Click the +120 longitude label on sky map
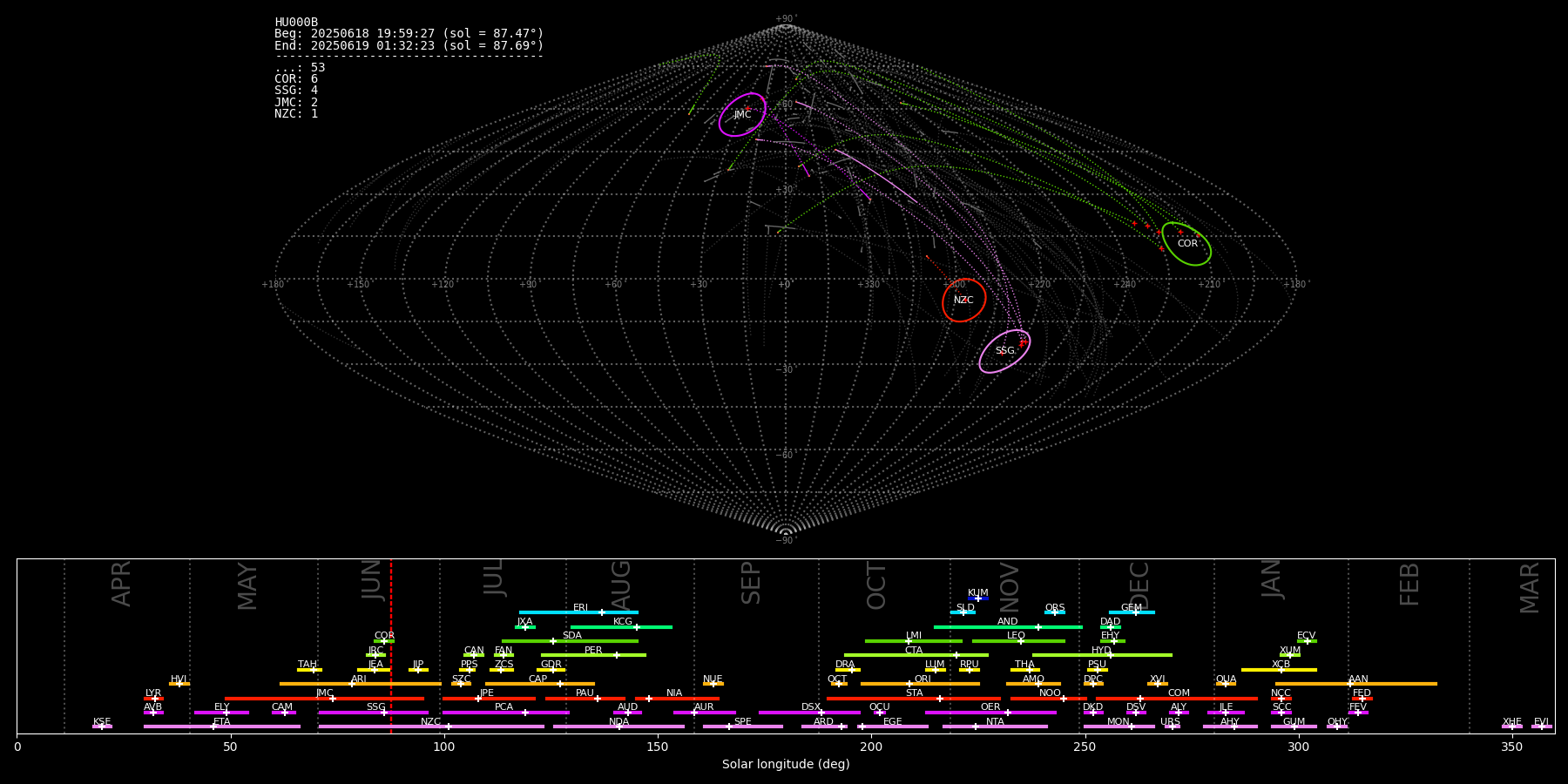 [x=443, y=285]
